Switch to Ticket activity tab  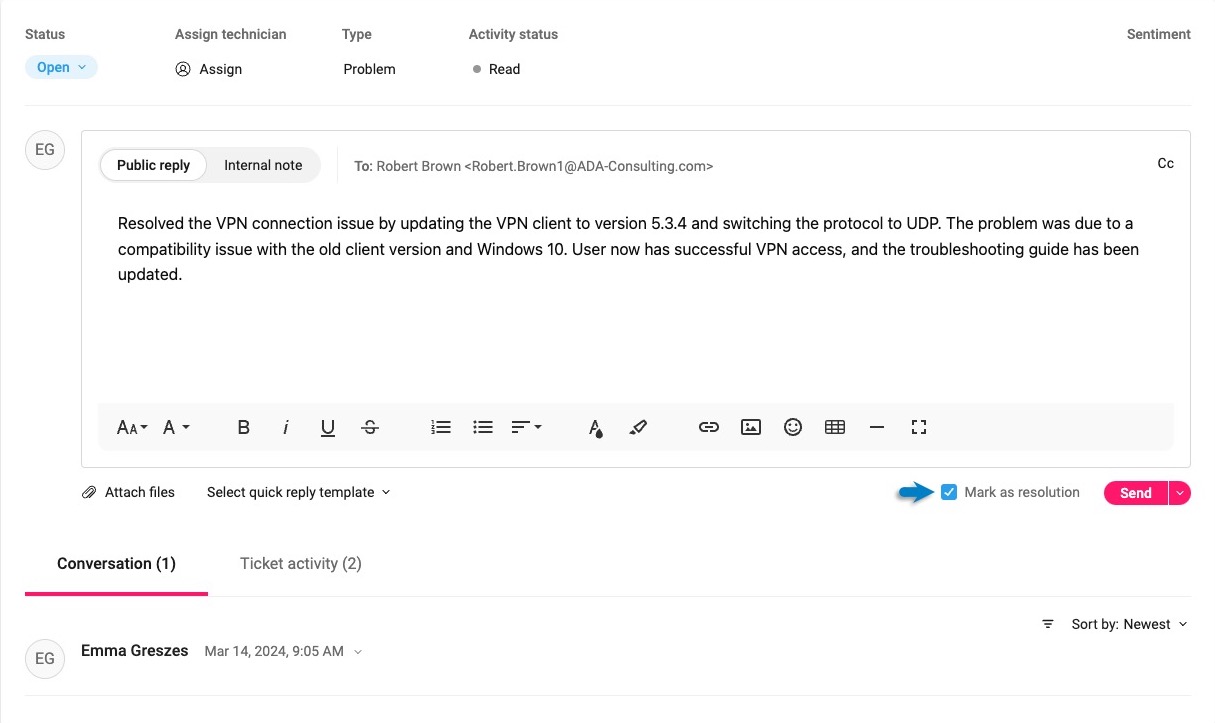[300, 564]
